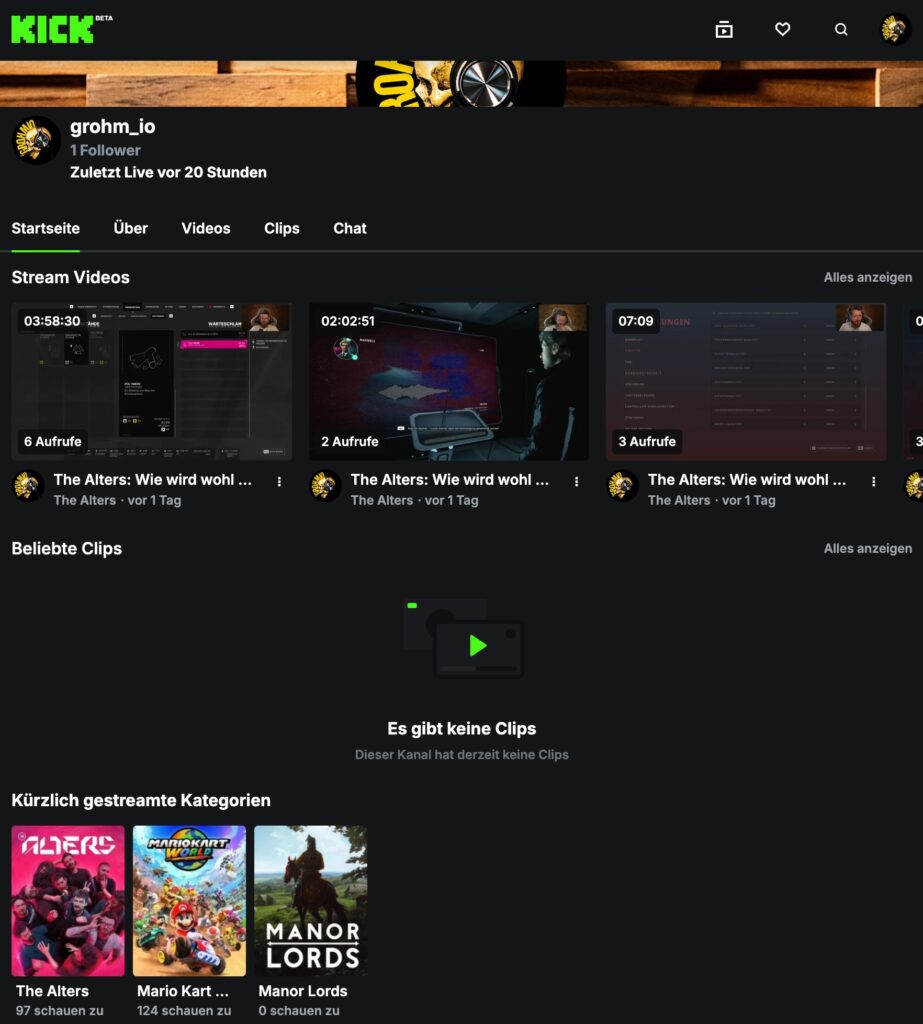Click the '97 schauen zu' viewer count
The height and width of the screenshot is (1024, 923).
[59, 1010]
